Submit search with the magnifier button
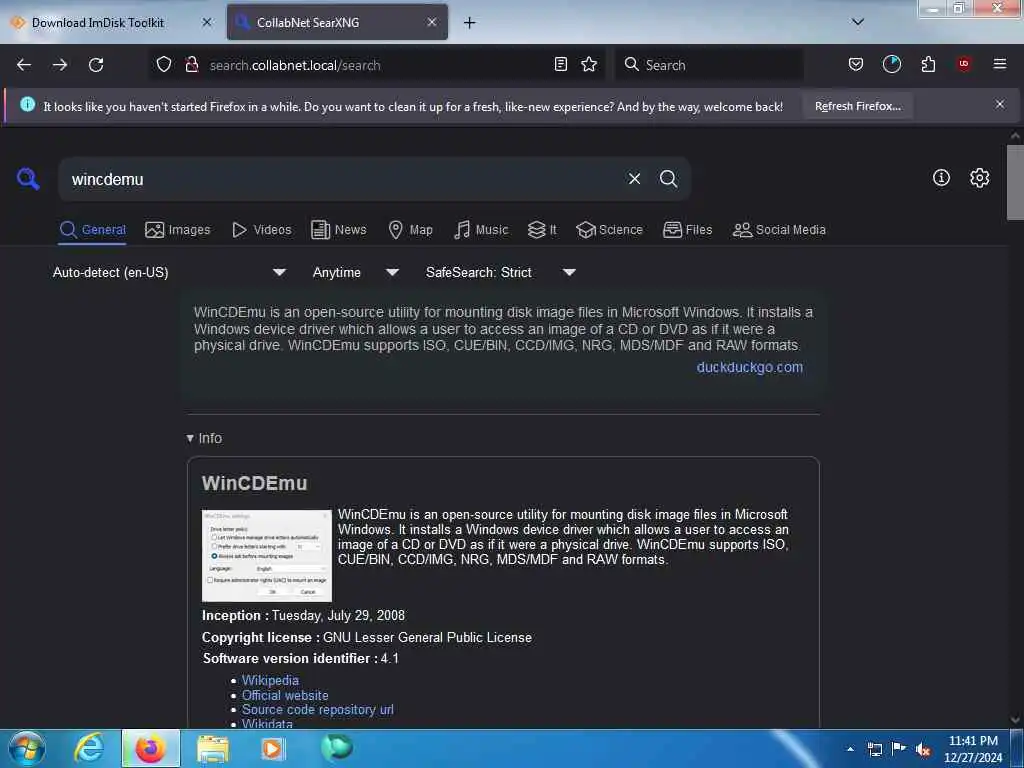Screen dimensions: 1024x768 click(x=668, y=178)
